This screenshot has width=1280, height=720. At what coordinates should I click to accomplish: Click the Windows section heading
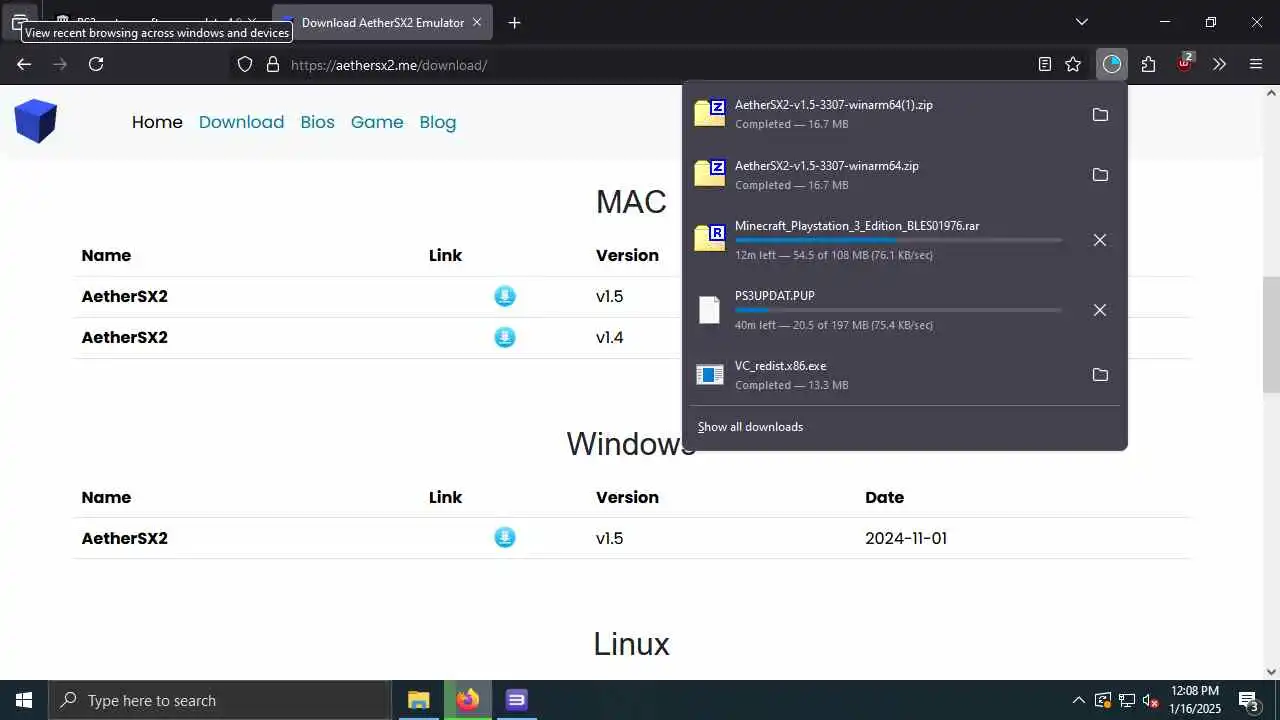click(631, 443)
